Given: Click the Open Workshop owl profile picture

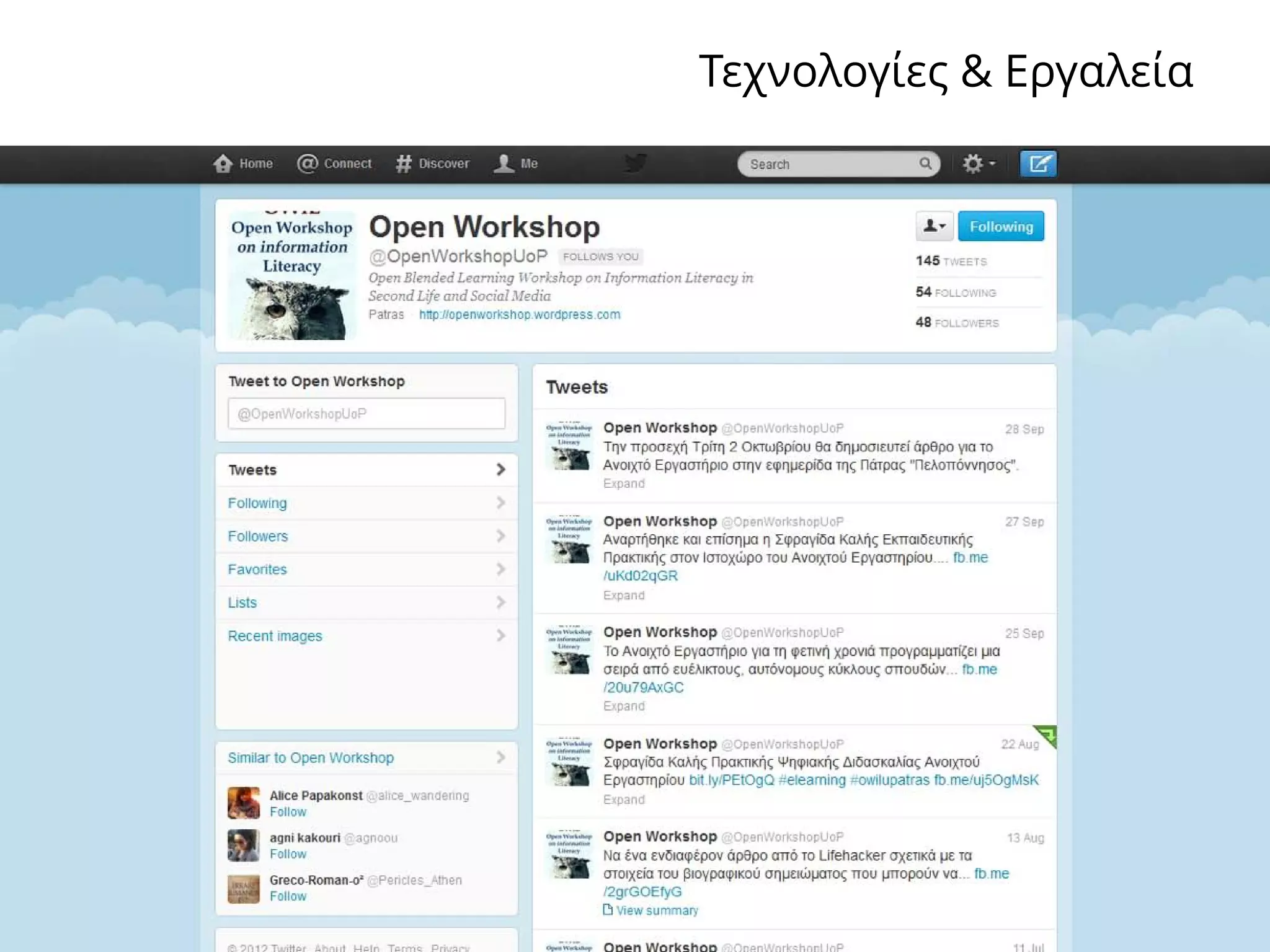Looking at the screenshot, I should pos(291,276).
